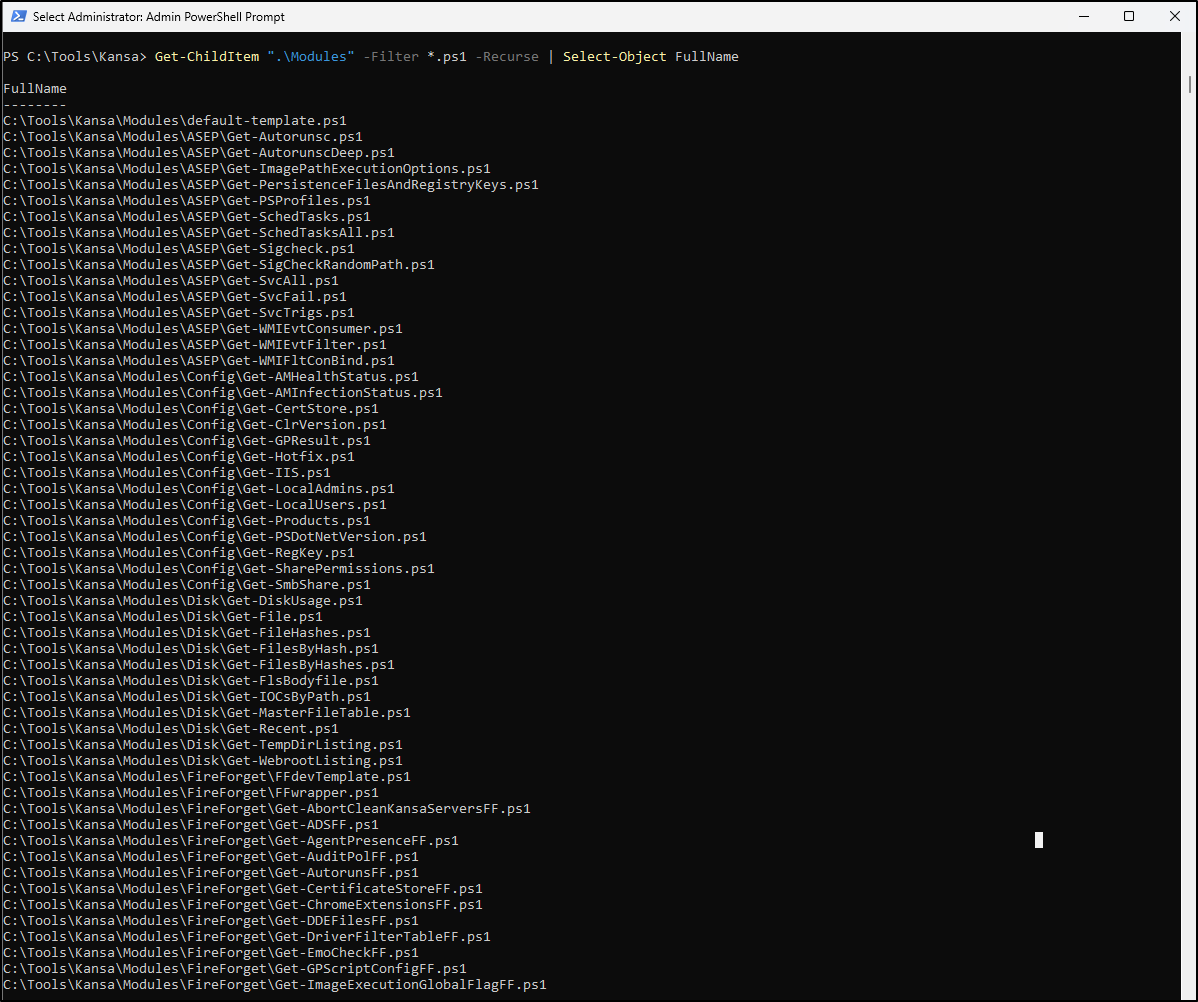This screenshot has height=1002, width=1198.
Task: Click the Get-CertStore.ps1 line
Action: pyautogui.click(x=191, y=409)
